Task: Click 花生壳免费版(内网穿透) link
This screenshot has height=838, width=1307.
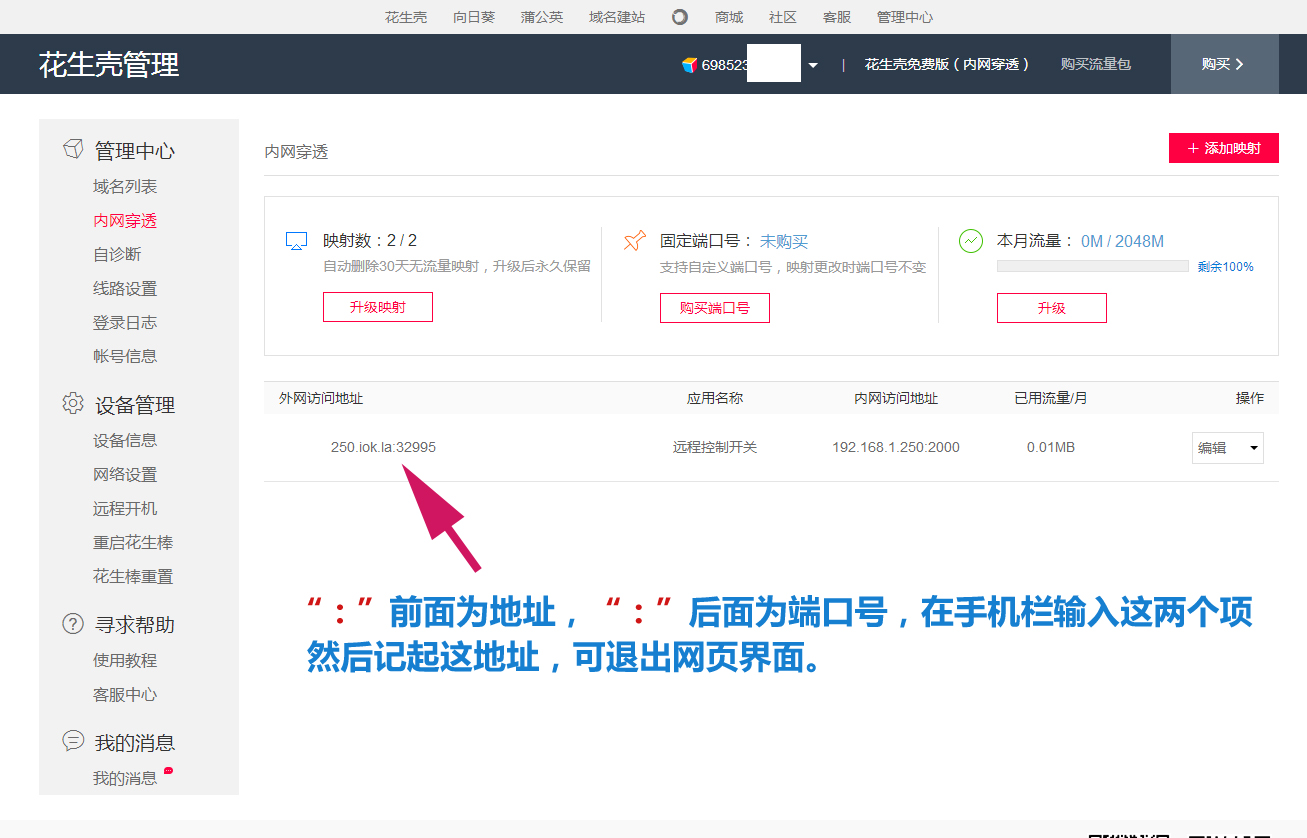Action: [x=947, y=64]
